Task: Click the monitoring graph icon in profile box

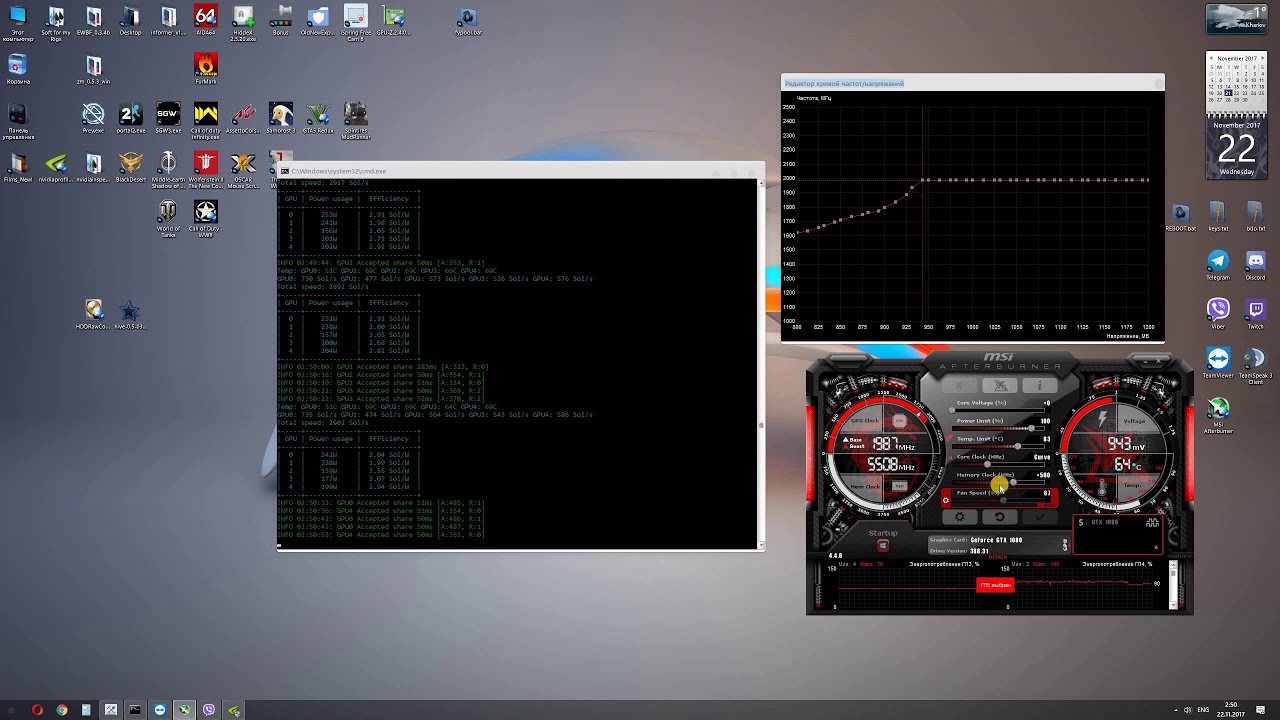Action: click(1153, 523)
